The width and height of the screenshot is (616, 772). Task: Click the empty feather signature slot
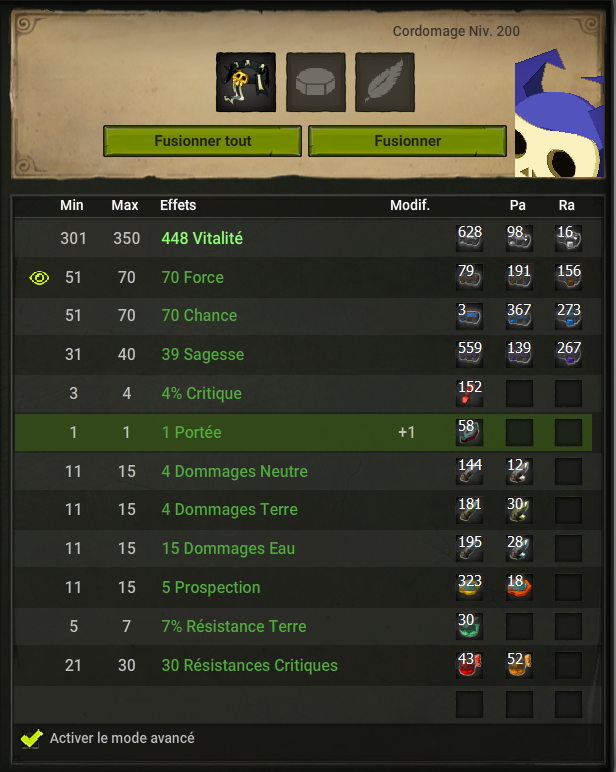point(385,82)
